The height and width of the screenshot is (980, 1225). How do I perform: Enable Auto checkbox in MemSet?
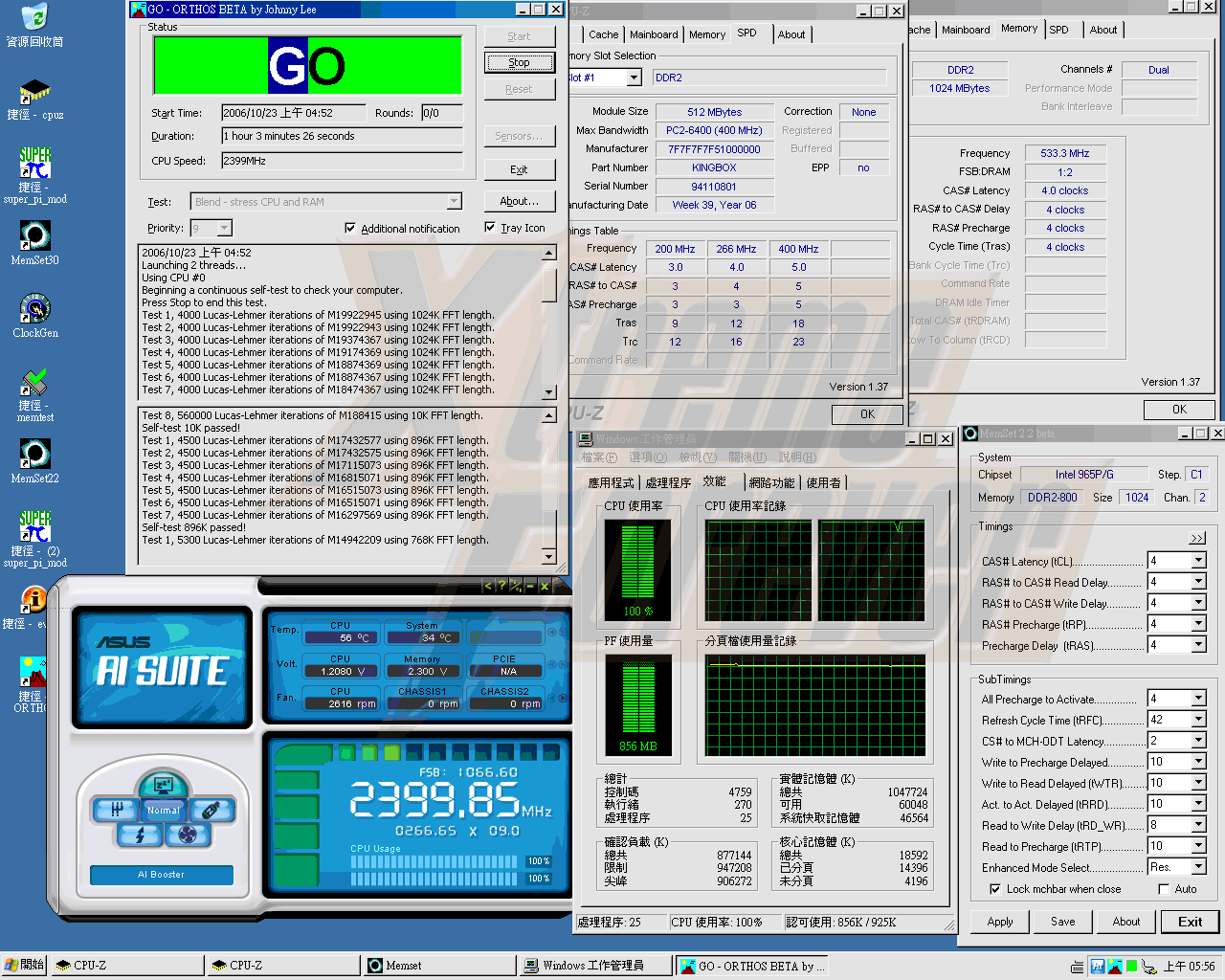(1163, 889)
